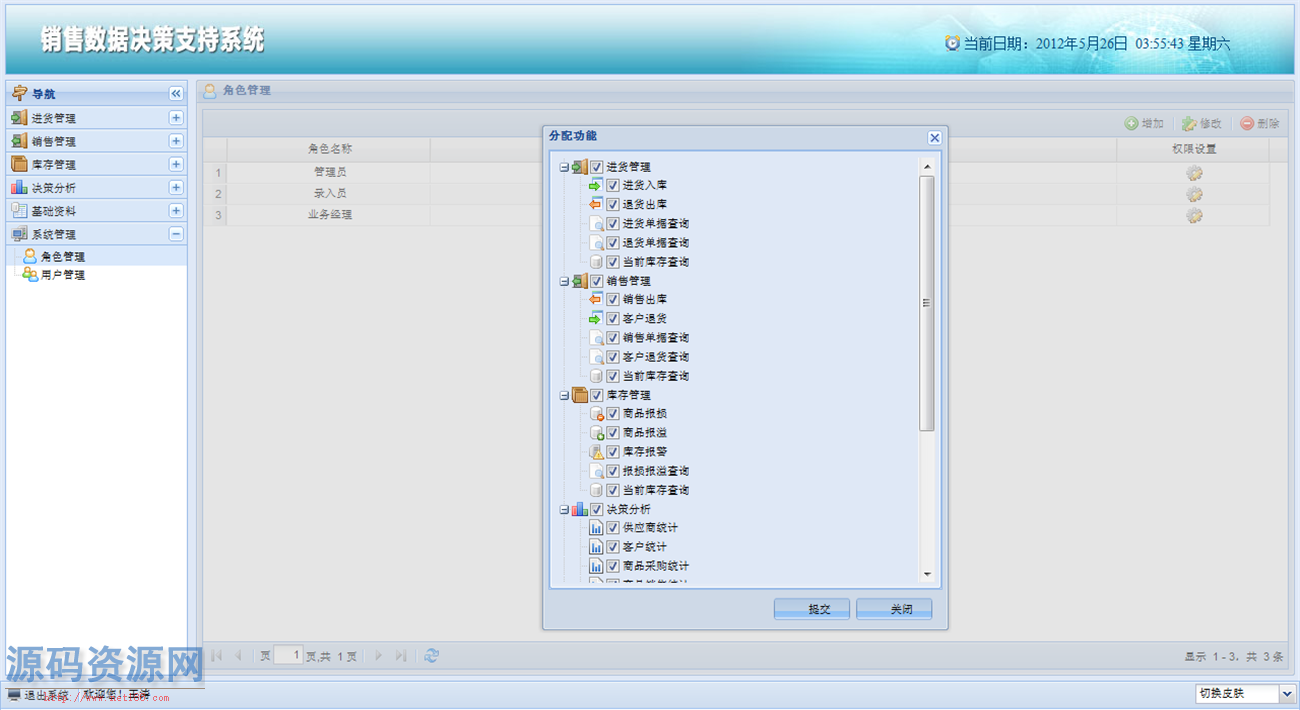Click the 角色管理 user icon in panel header
Viewport: 1300px width, 710px height.
[x=210, y=91]
